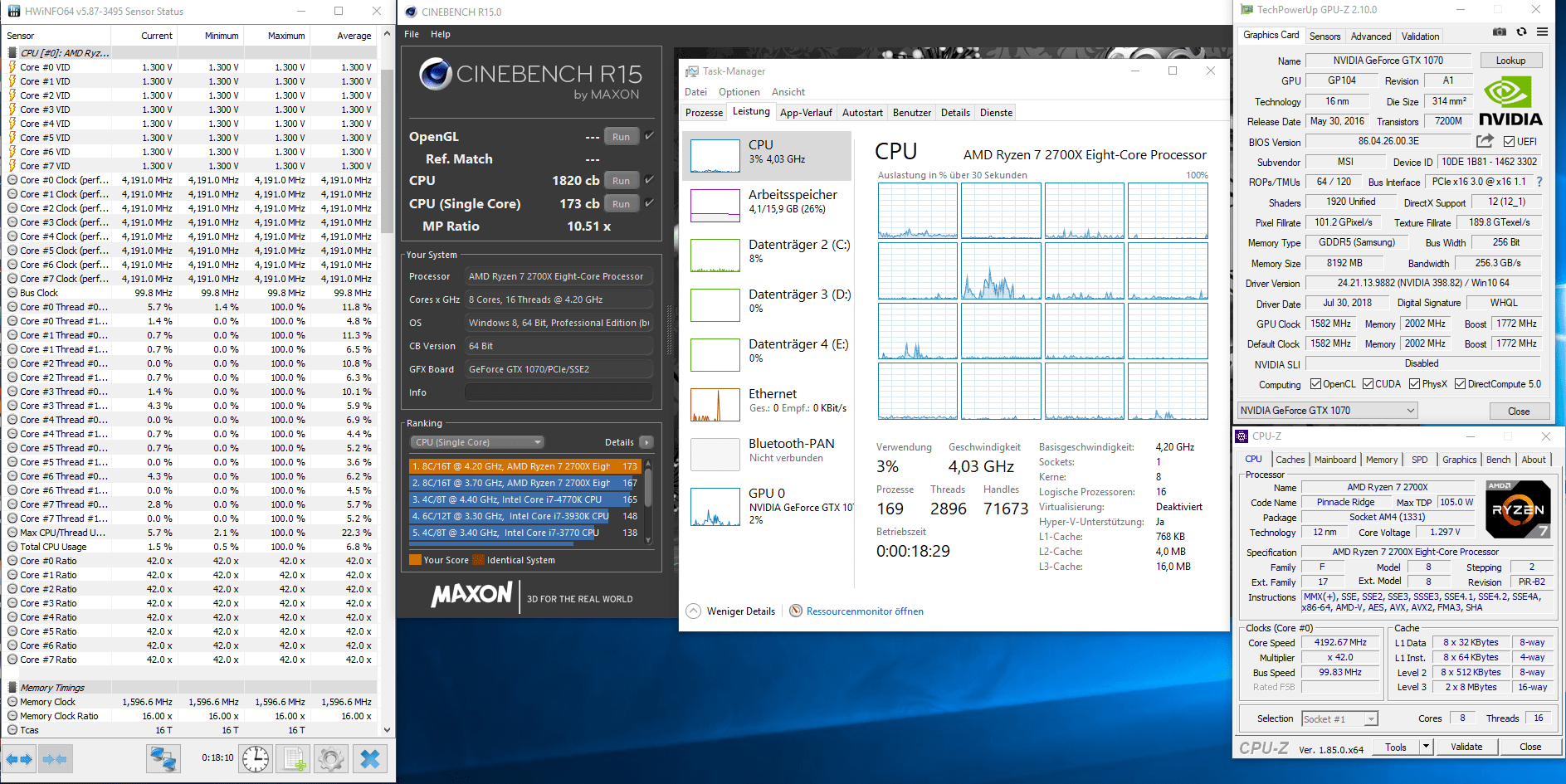Open the Optionen menu in Task Manager
Viewport: 1566px width, 784px height.
click(739, 92)
